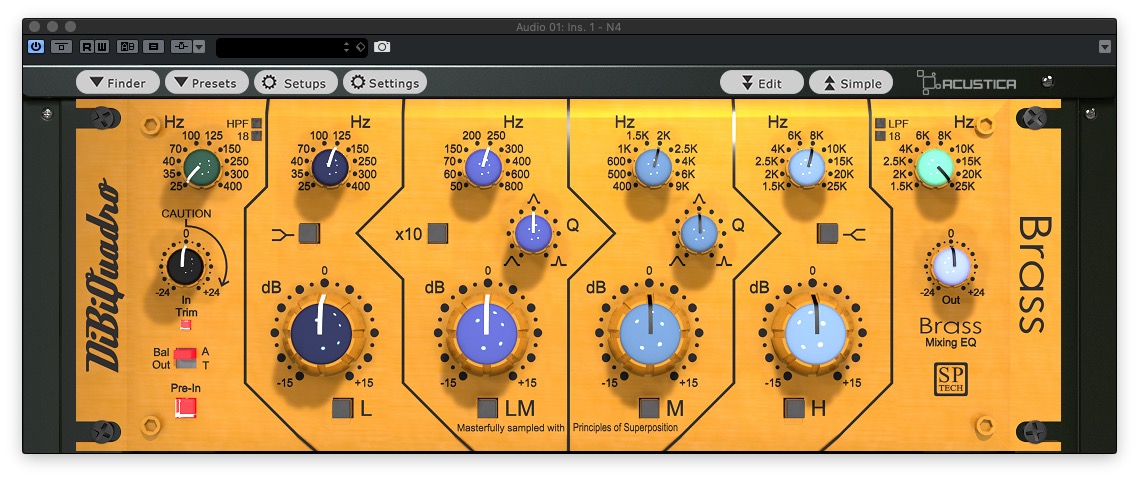Click the L band Hz frequency knob
1139x480 pixels.
pos(331,167)
